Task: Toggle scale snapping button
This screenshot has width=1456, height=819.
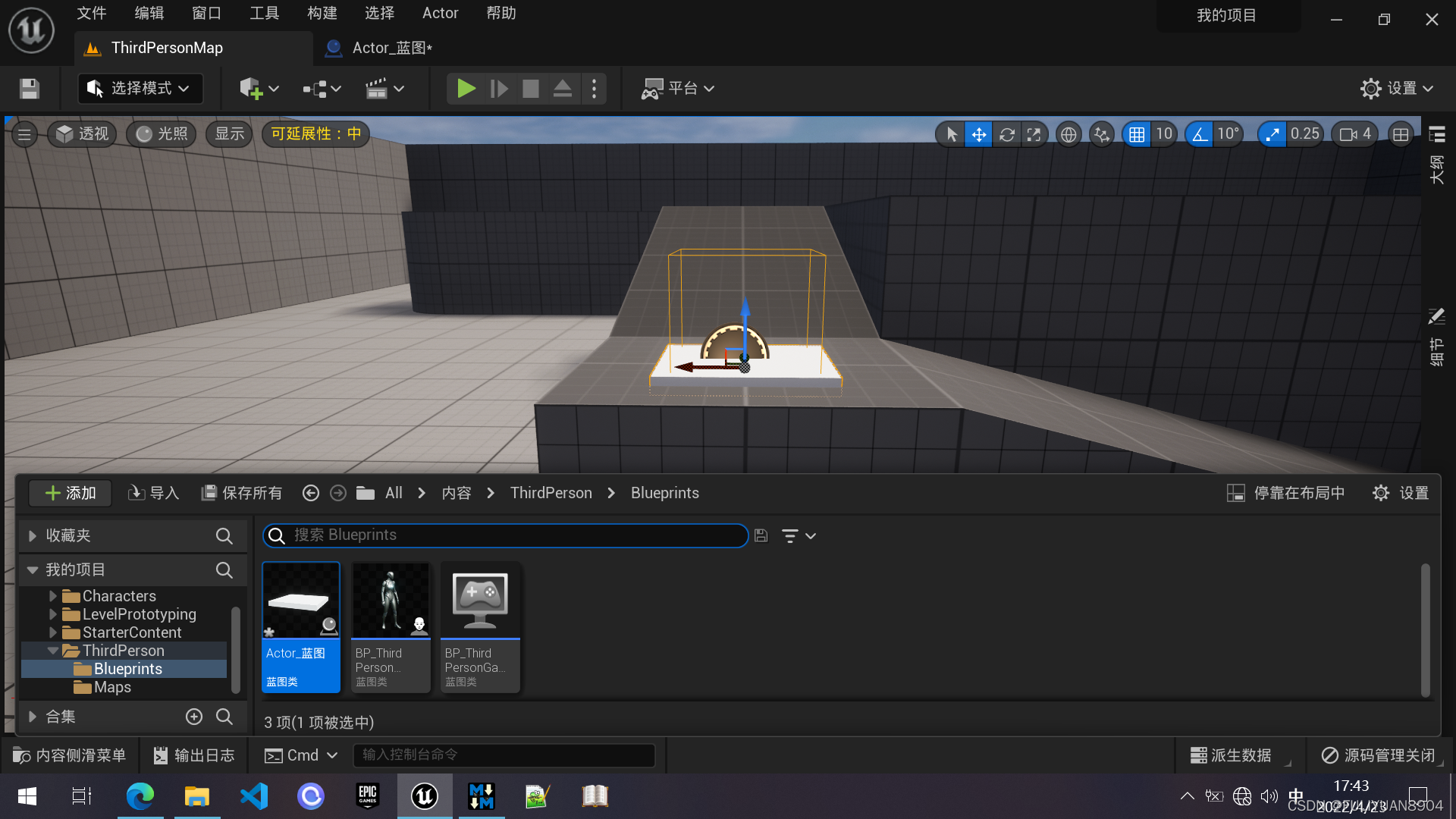Action: coord(1272,135)
